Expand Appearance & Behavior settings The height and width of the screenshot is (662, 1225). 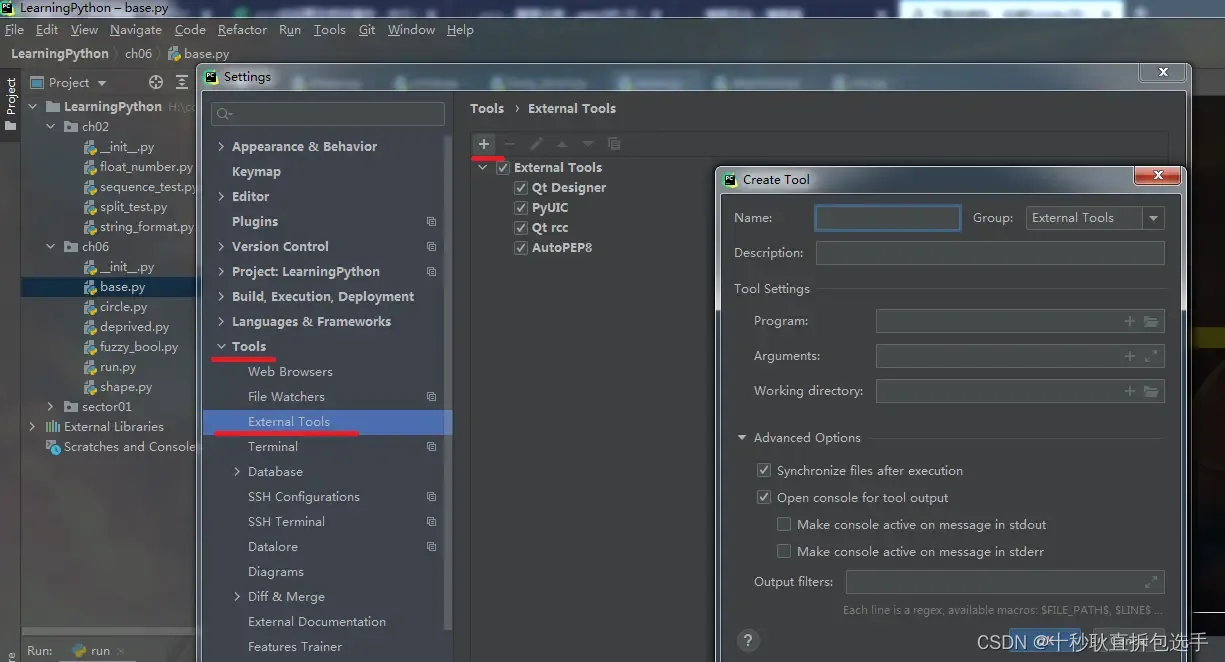(221, 147)
